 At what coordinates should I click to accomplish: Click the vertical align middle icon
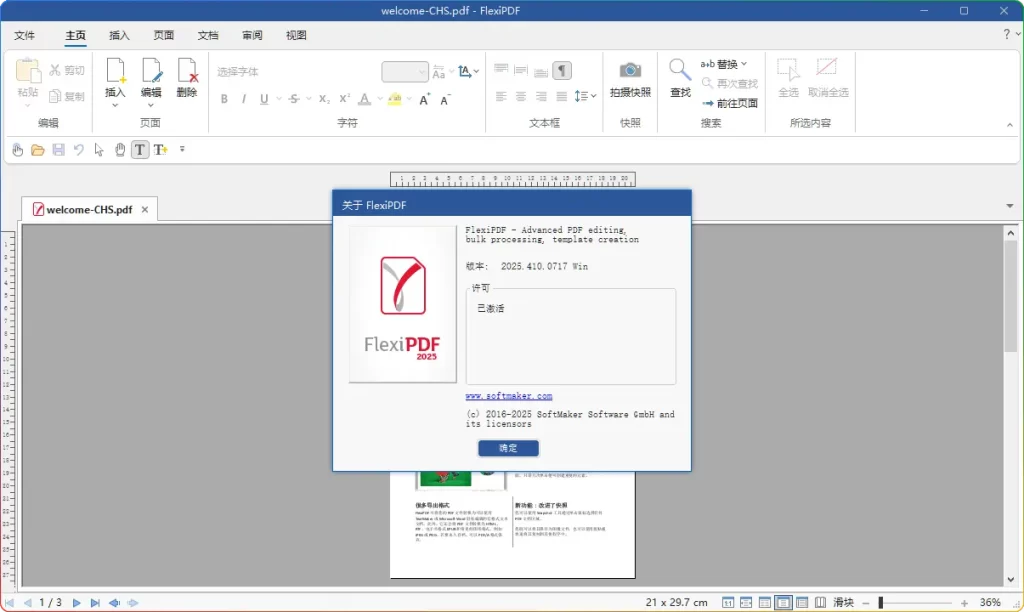[x=521, y=69]
